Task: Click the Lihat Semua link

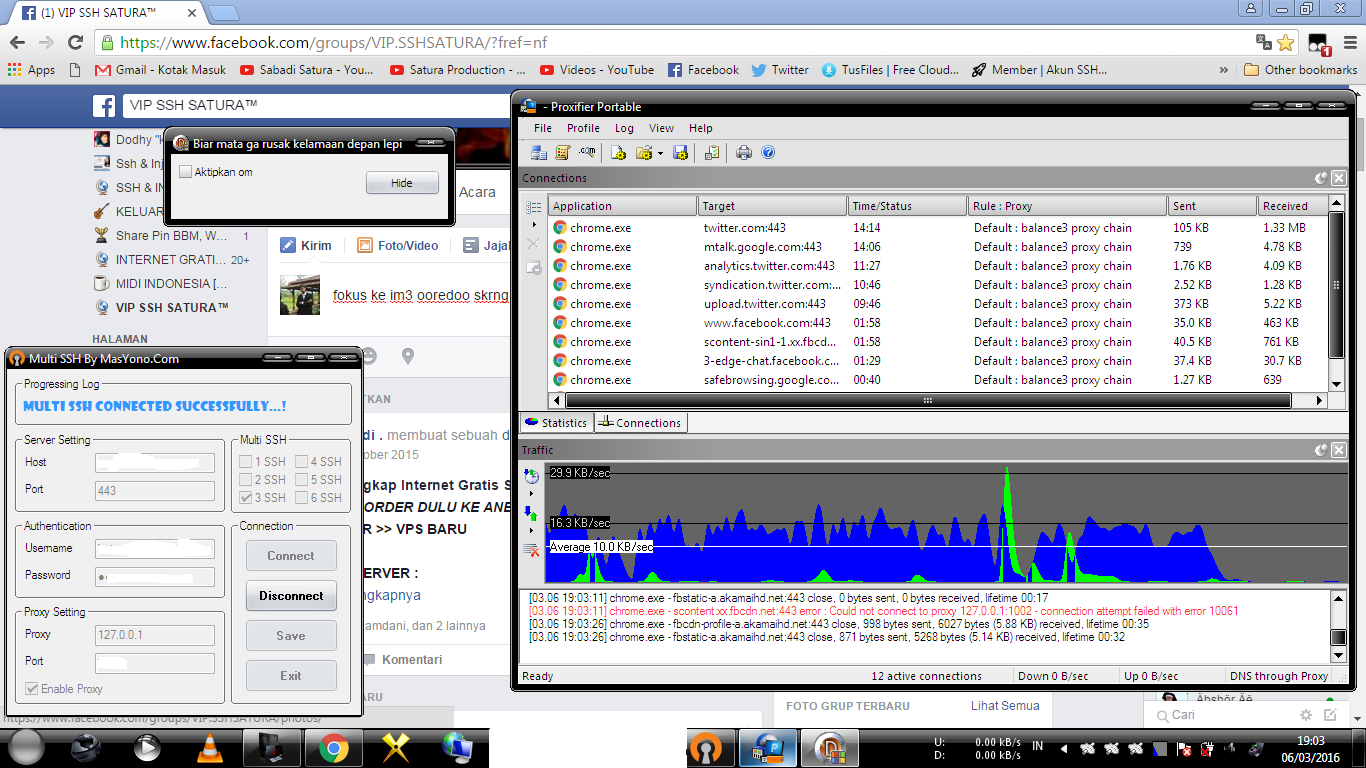Action: (1005, 705)
